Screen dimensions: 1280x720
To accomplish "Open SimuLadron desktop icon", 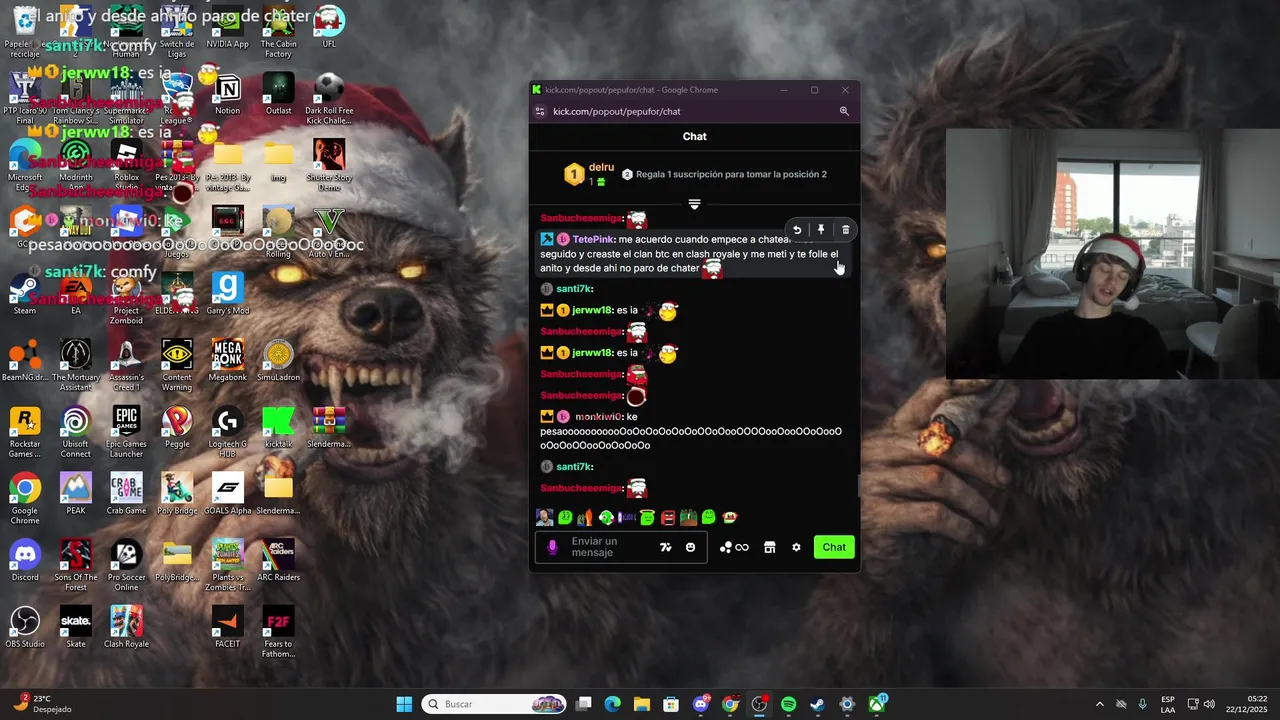I will tap(278, 360).
